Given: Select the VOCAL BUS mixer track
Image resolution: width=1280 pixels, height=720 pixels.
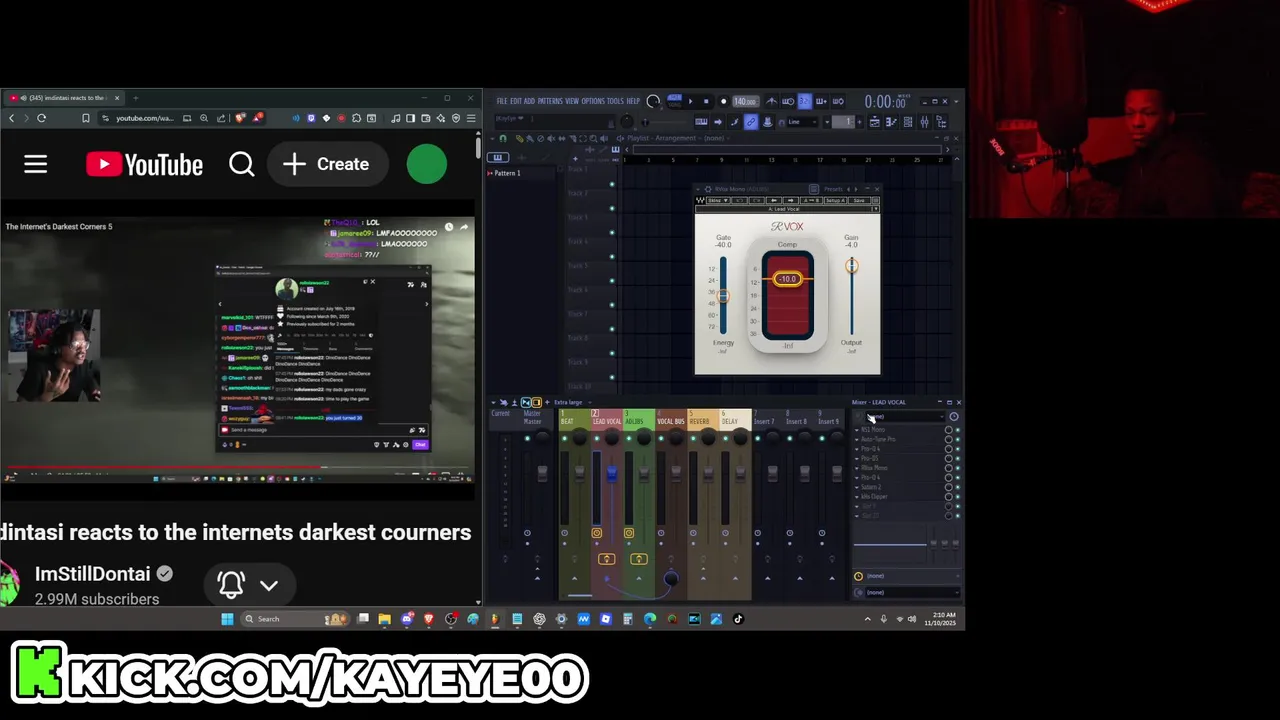Looking at the screenshot, I should point(671,421).
